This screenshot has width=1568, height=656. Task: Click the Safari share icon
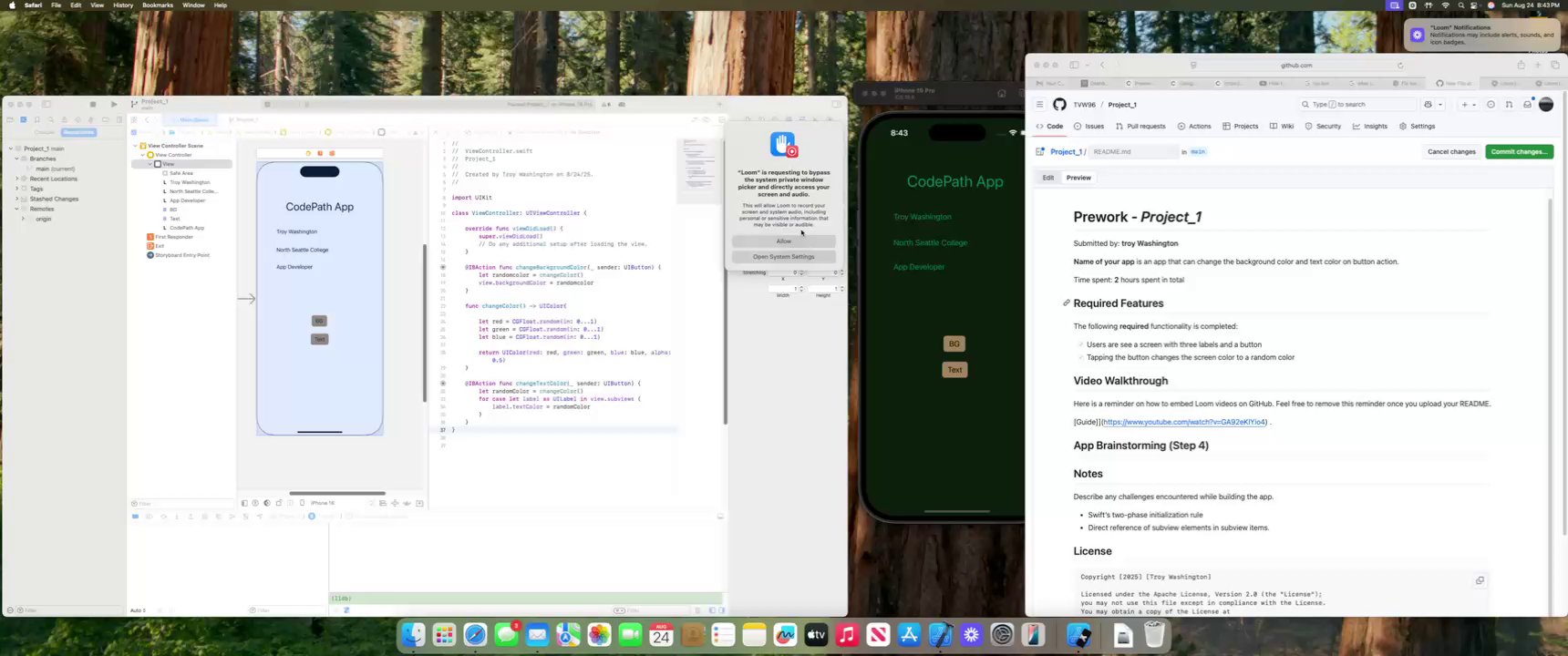[1521, 65]
